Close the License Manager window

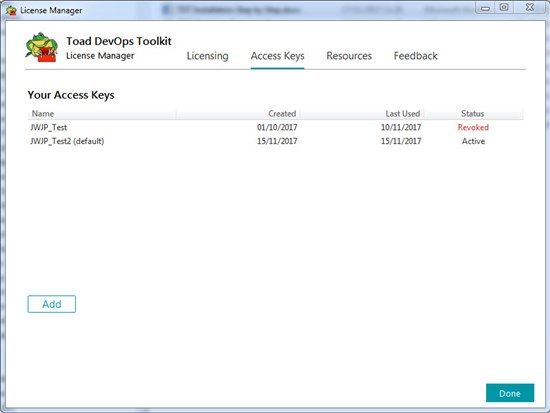pyautogui.click(x=530, y=8)
